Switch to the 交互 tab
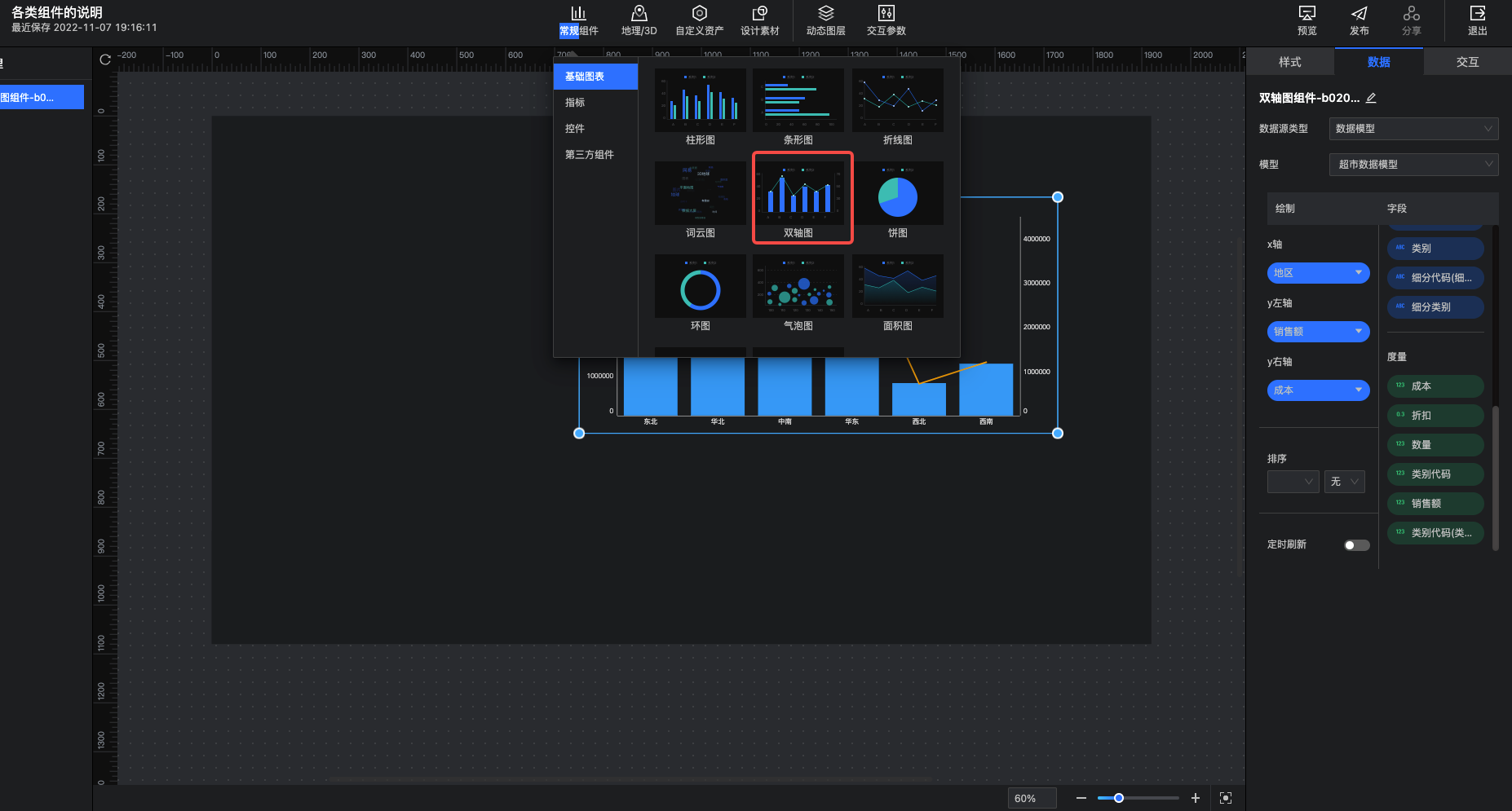 click(x=1467, y=62)
